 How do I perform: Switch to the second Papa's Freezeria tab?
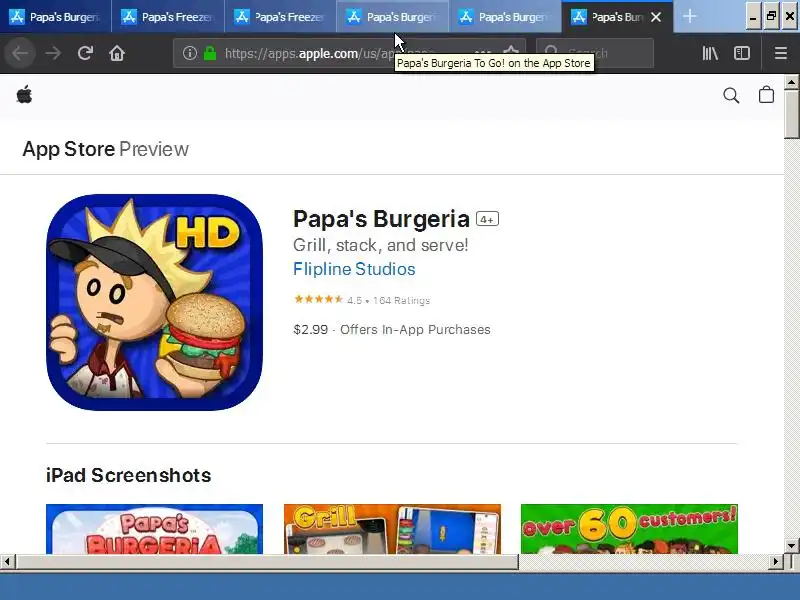280,17
